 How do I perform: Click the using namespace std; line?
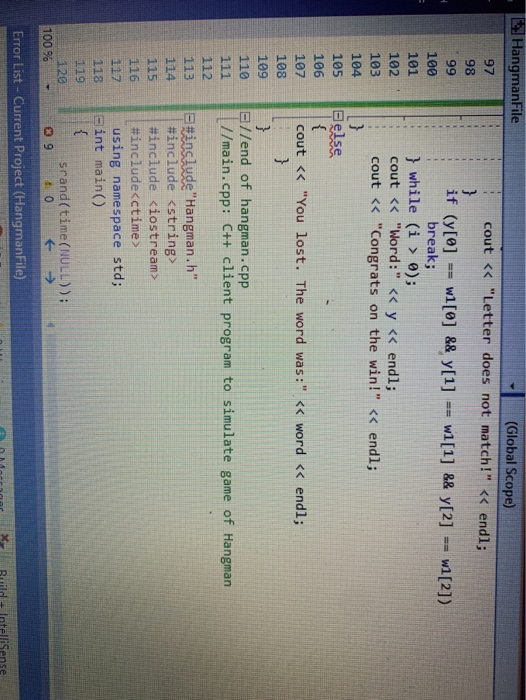point(117,208)
